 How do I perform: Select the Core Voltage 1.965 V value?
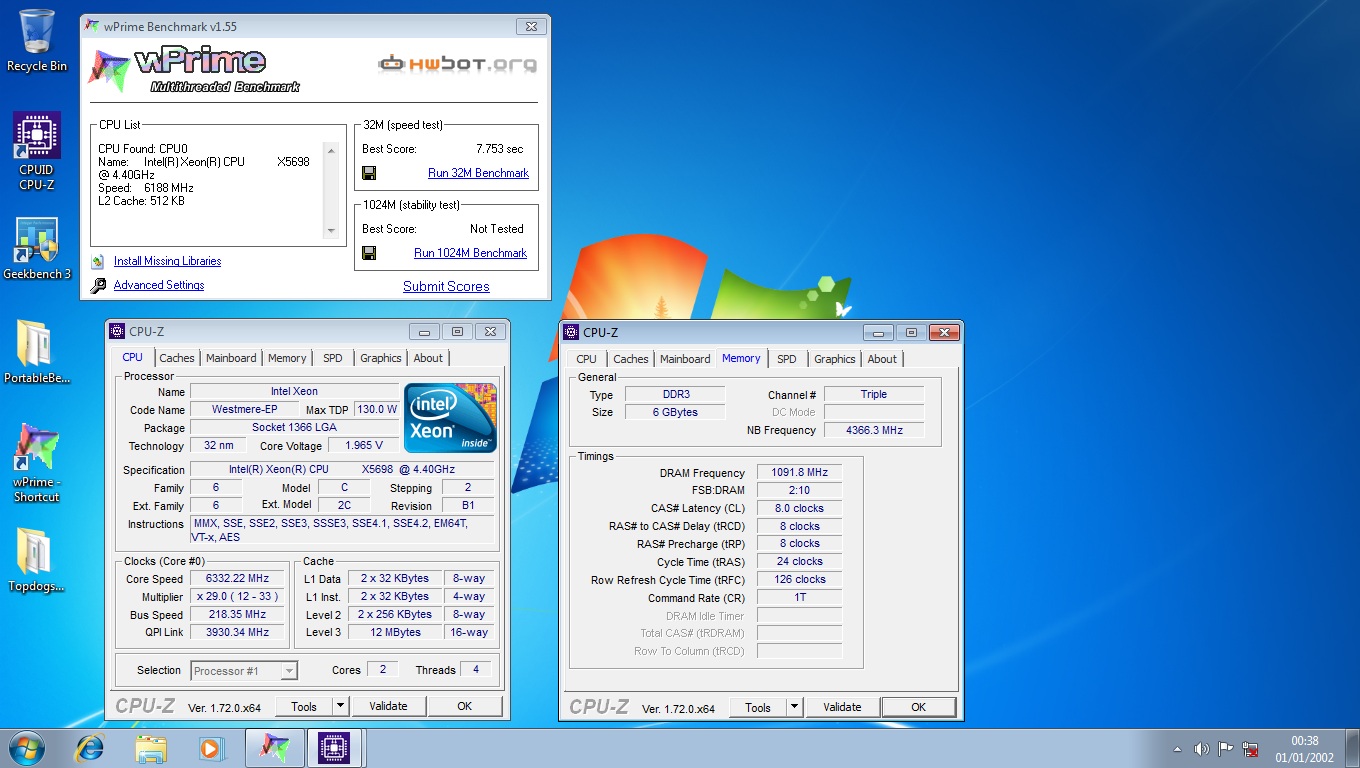click(x=362, y=446)
